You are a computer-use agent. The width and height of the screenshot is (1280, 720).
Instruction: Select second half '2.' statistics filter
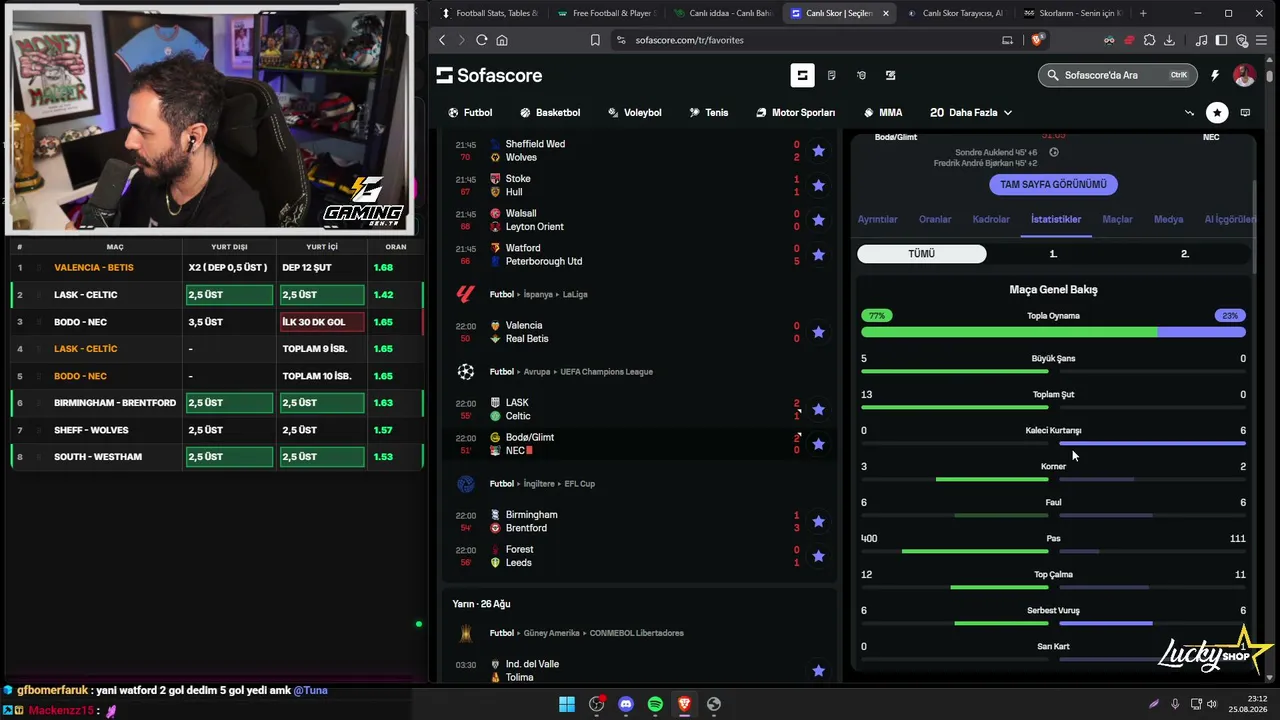point(1185,254)
